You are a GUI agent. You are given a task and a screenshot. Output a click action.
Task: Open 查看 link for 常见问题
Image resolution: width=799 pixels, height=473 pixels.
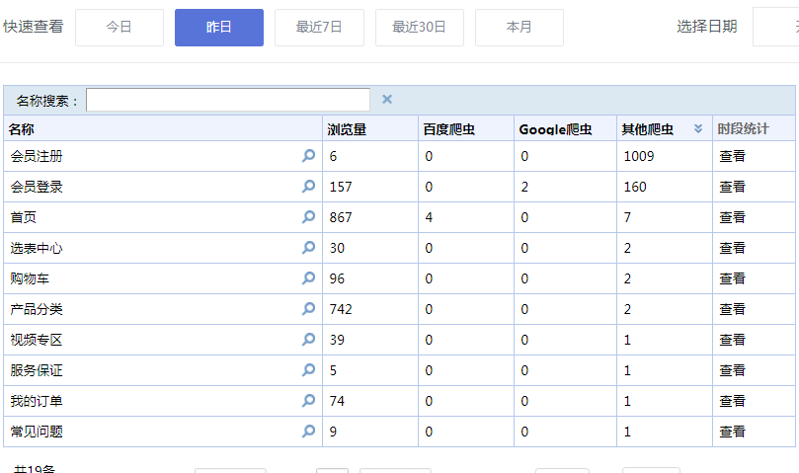(732, 431)
